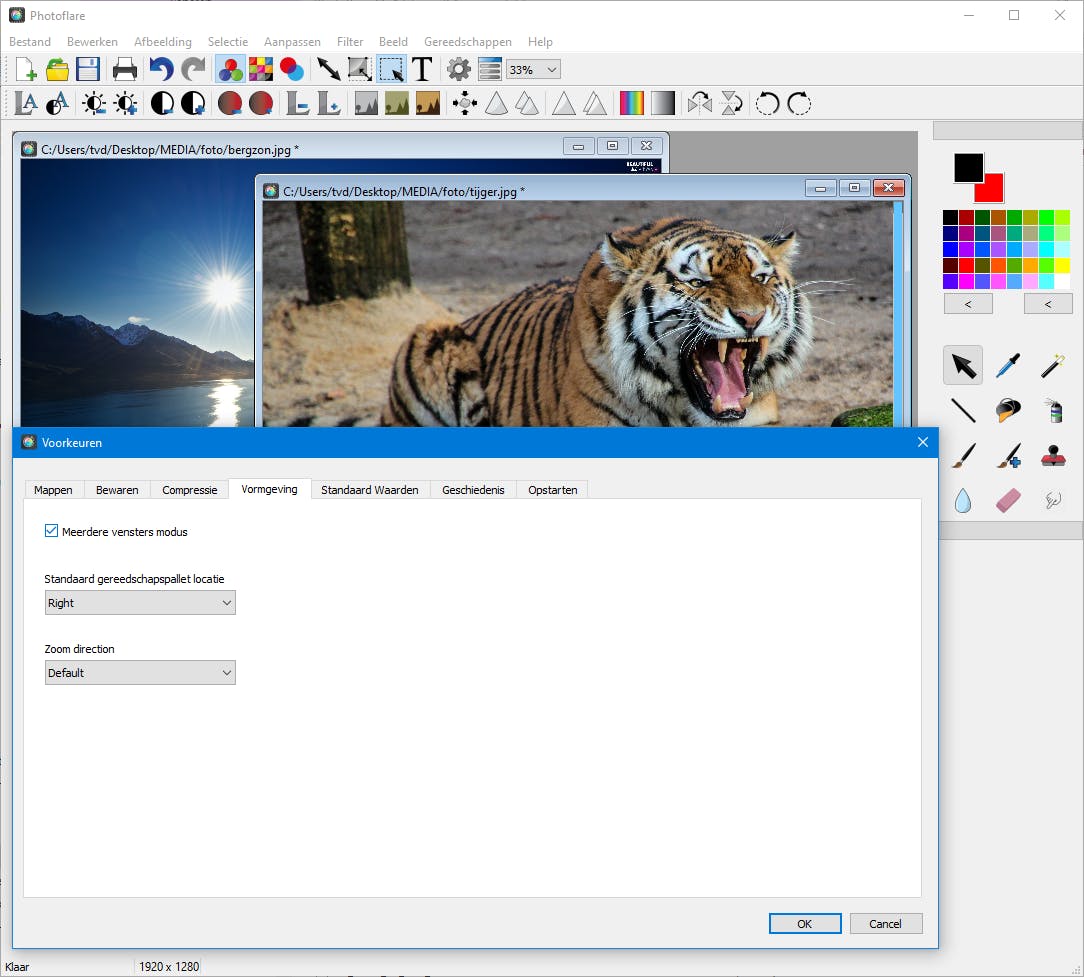
Task: Open the 33% zoom level dropdown
Action: [x=533, y=70]
